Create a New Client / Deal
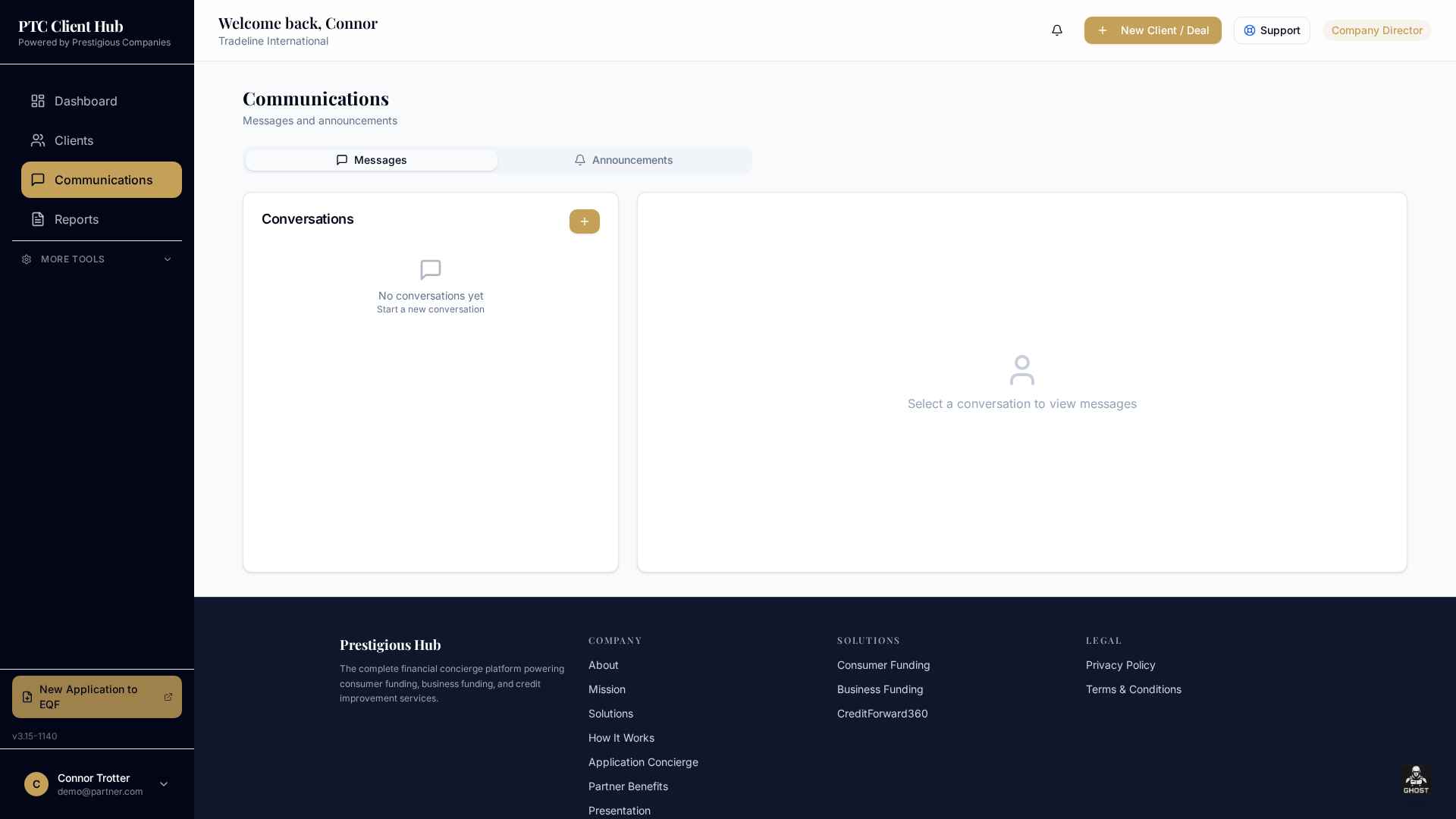 [x=1153, y=30]
